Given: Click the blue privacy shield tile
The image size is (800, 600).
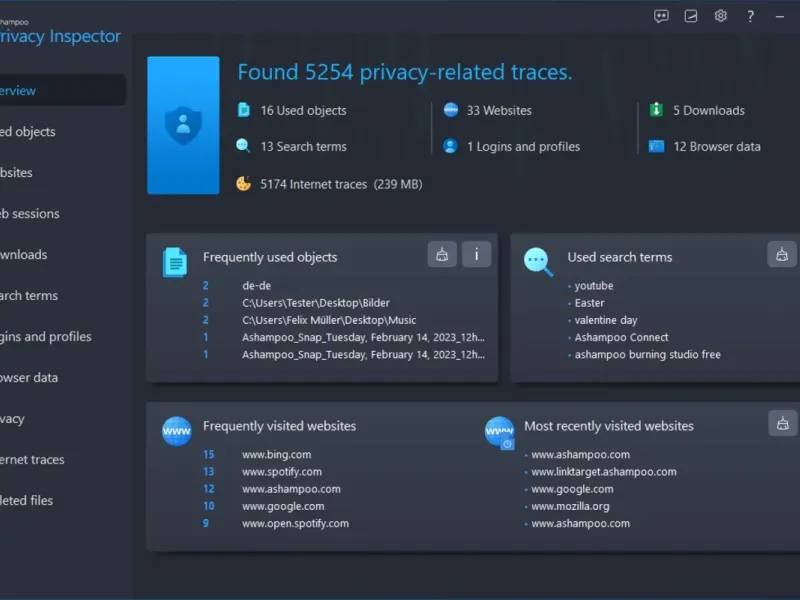Looking at the screenshot, I should (183, 125).
